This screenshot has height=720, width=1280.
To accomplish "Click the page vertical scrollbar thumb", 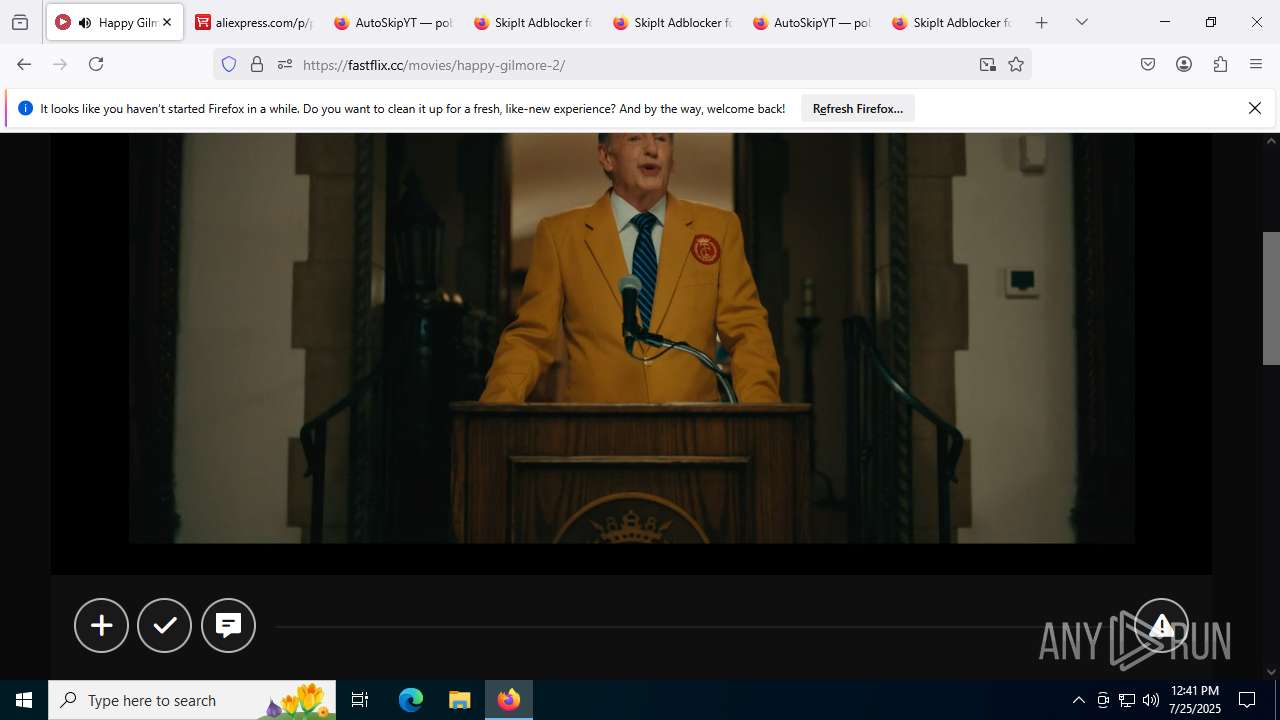I will coord(1271,298).
